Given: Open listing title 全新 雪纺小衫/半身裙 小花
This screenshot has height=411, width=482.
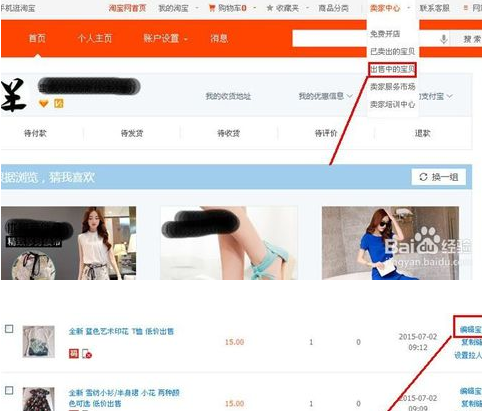Looking at the screenshot, I should [124, 398].
